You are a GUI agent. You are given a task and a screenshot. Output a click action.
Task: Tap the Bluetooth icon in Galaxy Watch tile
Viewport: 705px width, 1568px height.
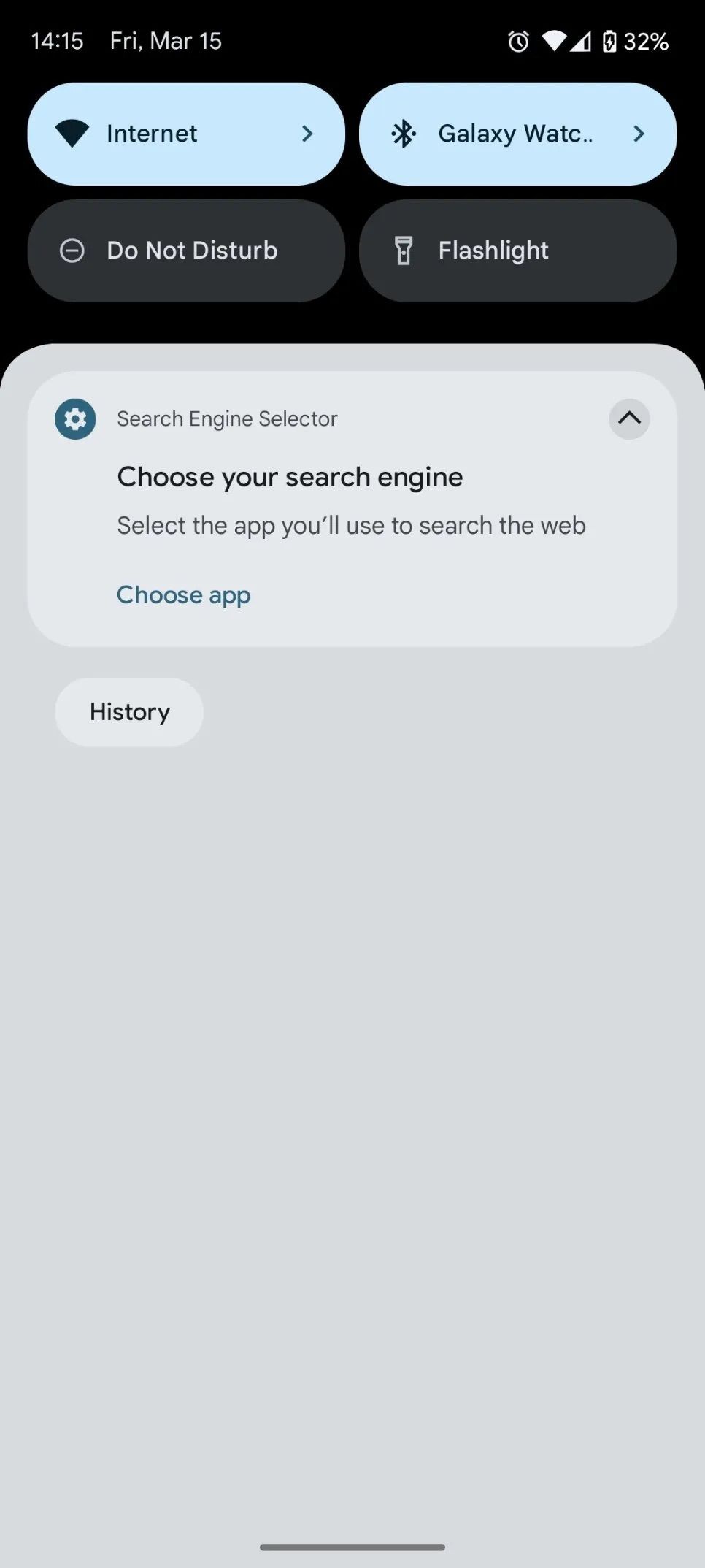404,134
